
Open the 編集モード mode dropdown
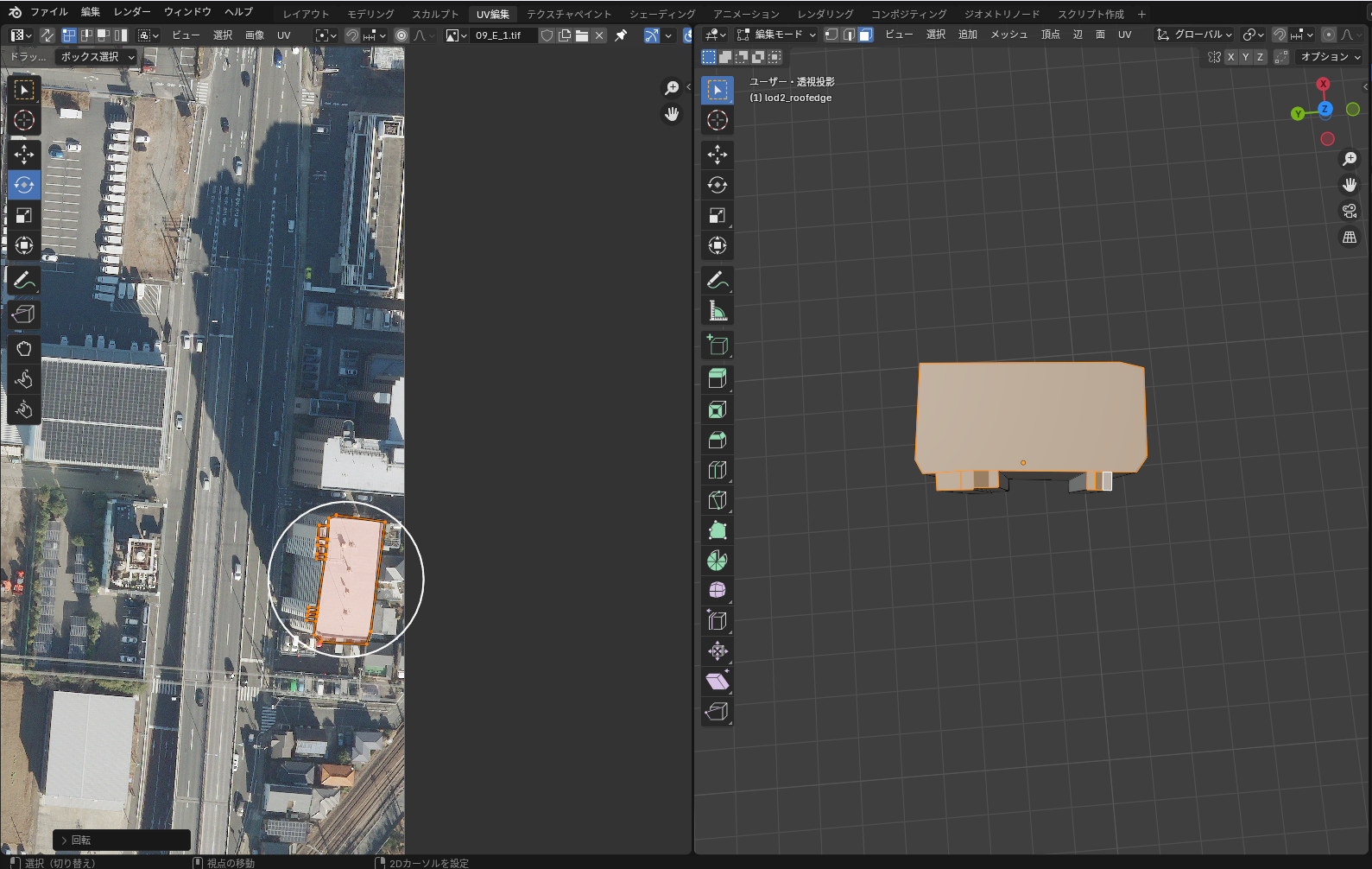776,35
